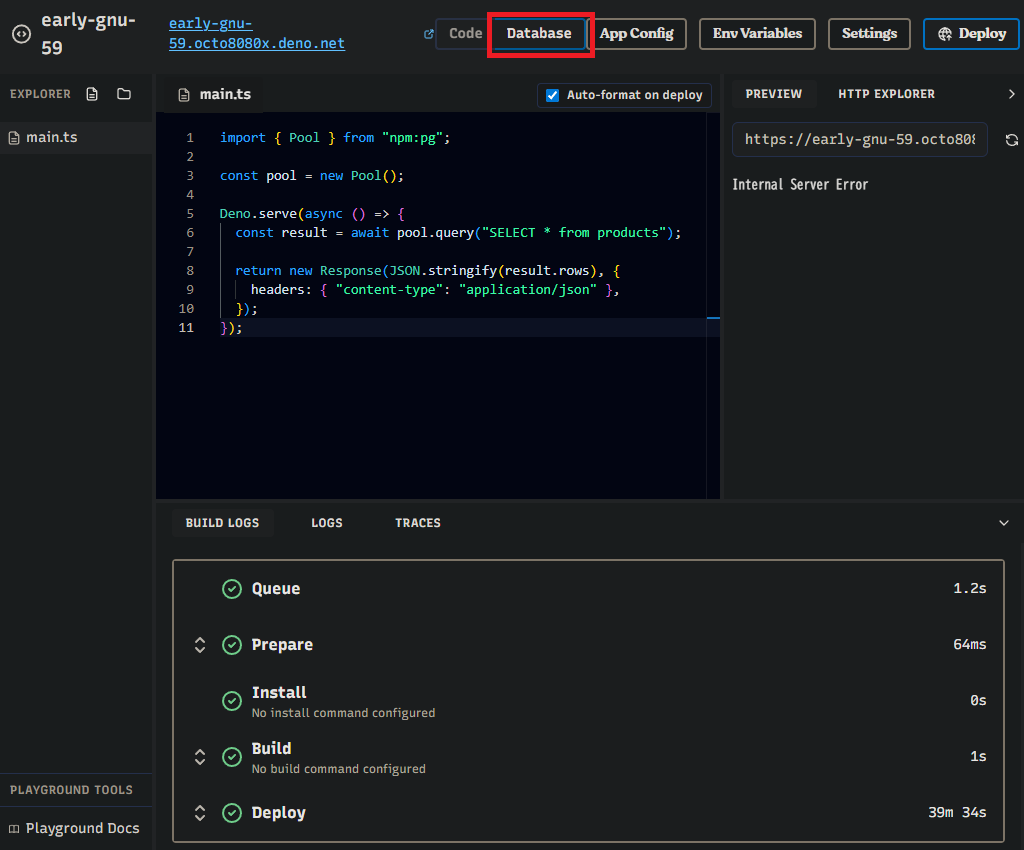Switch to the HTTP Explorer tab
1024x850 pixels.
(886, 94)
